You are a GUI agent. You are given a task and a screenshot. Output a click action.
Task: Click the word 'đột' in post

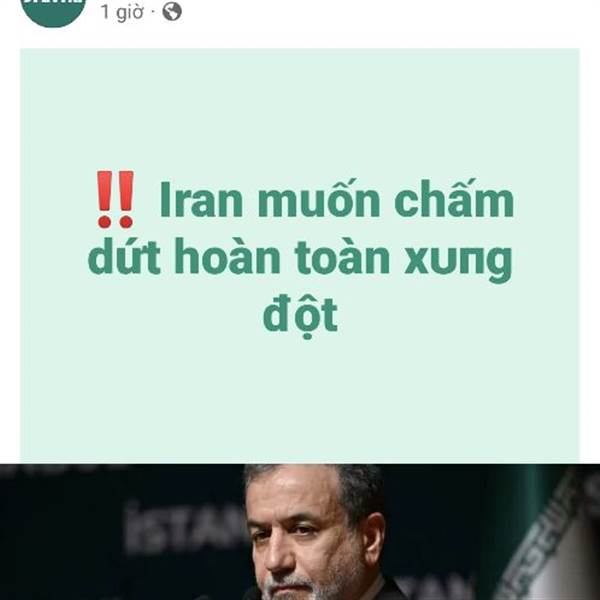coord(300,316)
